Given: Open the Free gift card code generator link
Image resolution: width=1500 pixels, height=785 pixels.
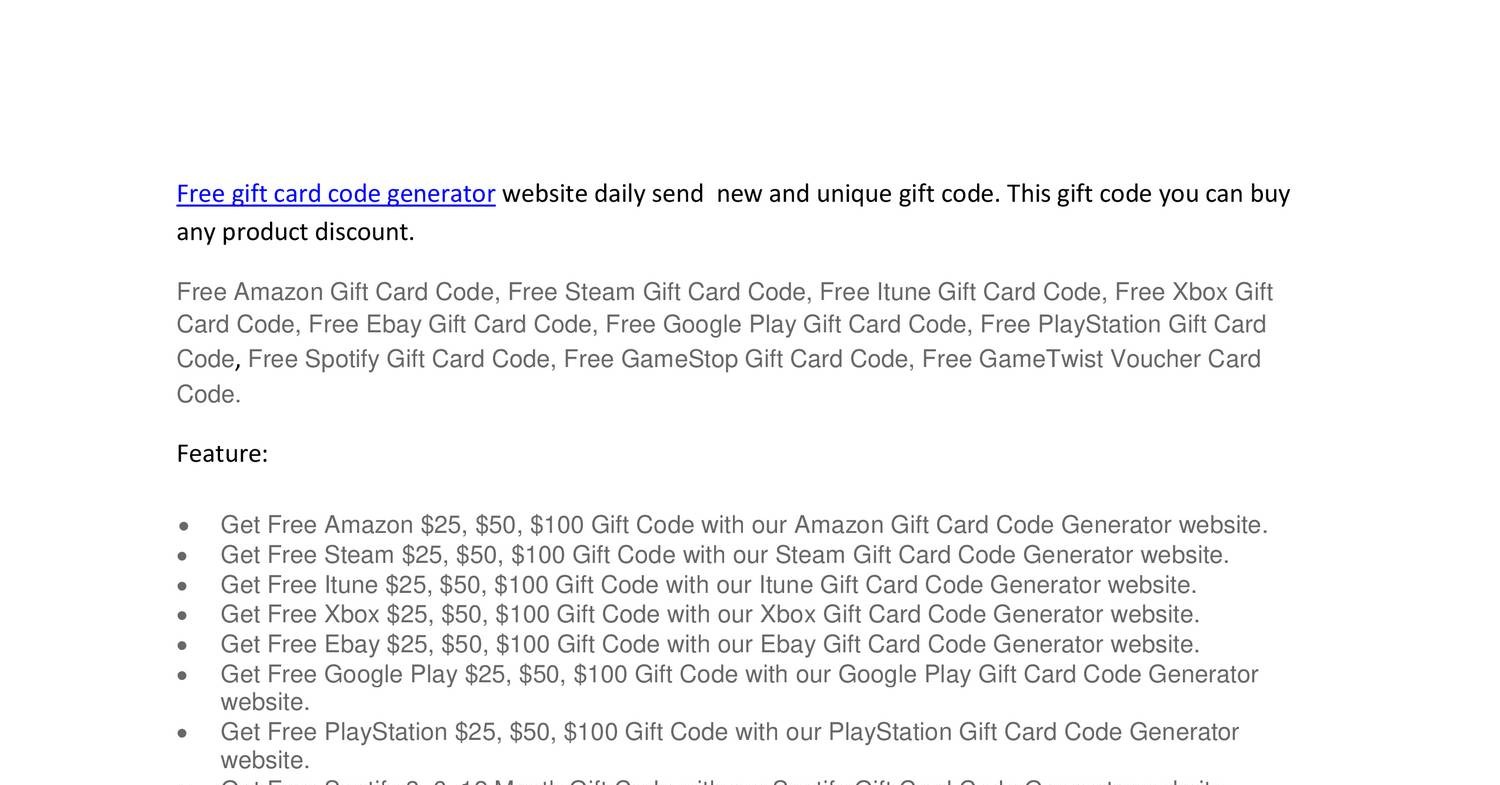Looking at the screenshot, I should point(335,194).
